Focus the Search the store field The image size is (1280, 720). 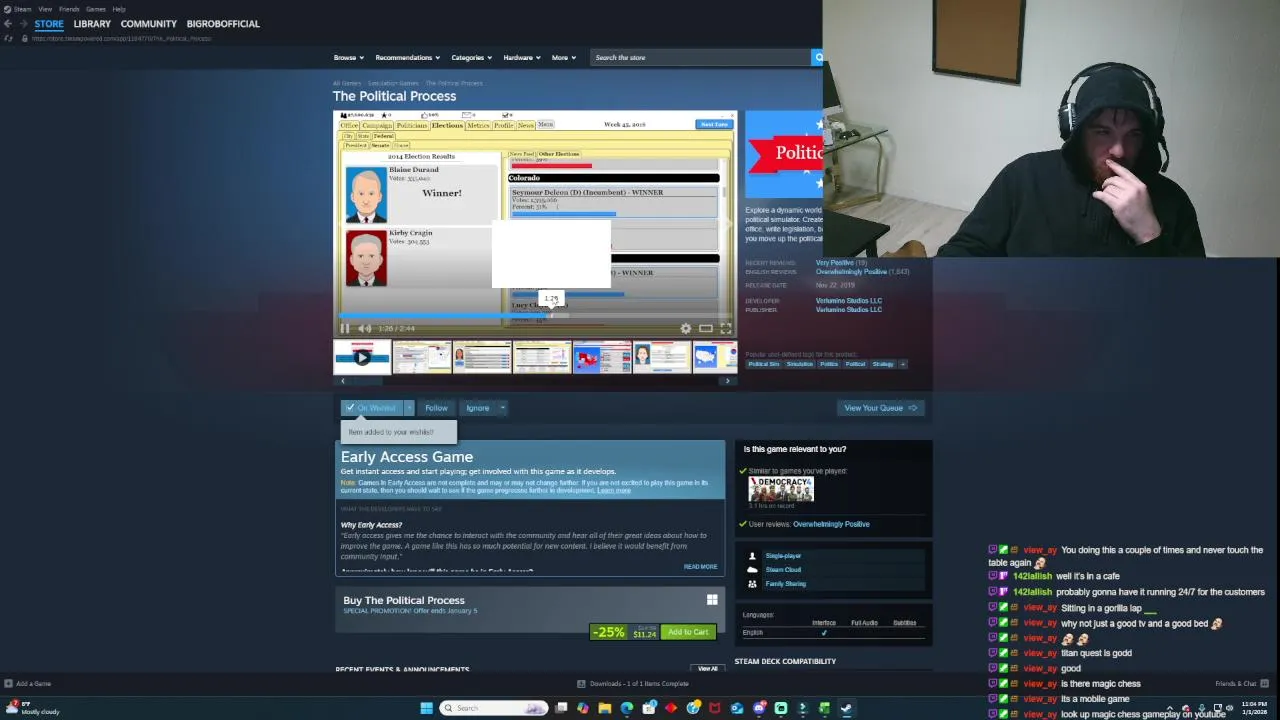pos(700,58)
